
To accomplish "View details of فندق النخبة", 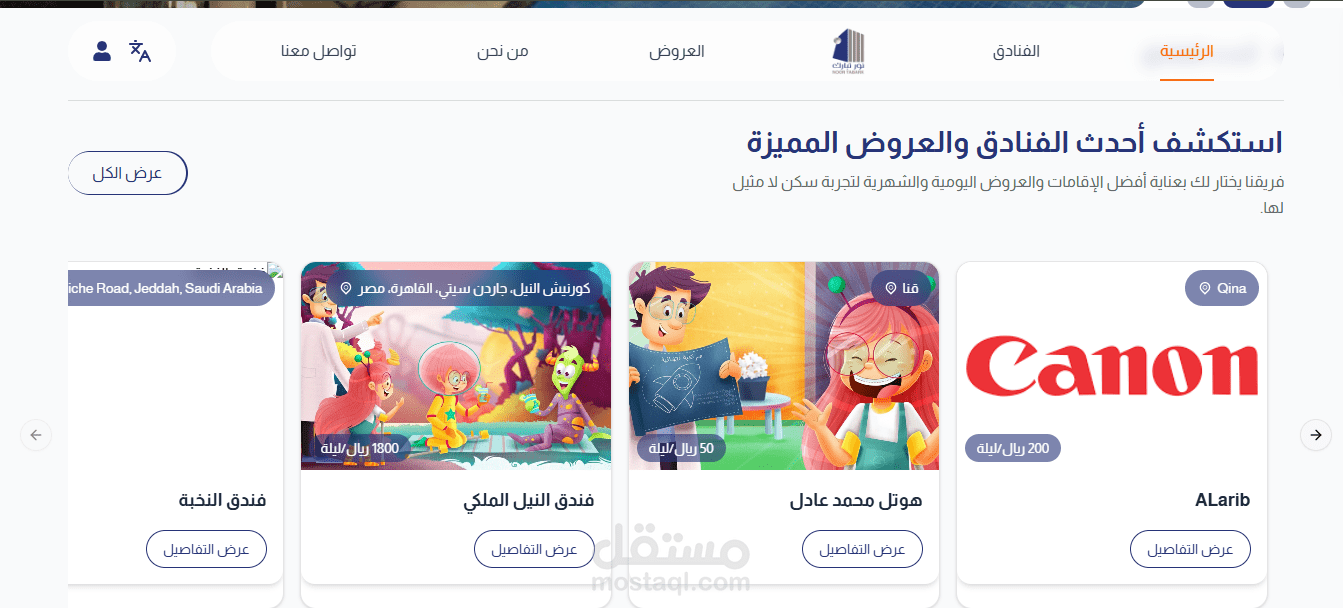I will click(x=206, y=549).
